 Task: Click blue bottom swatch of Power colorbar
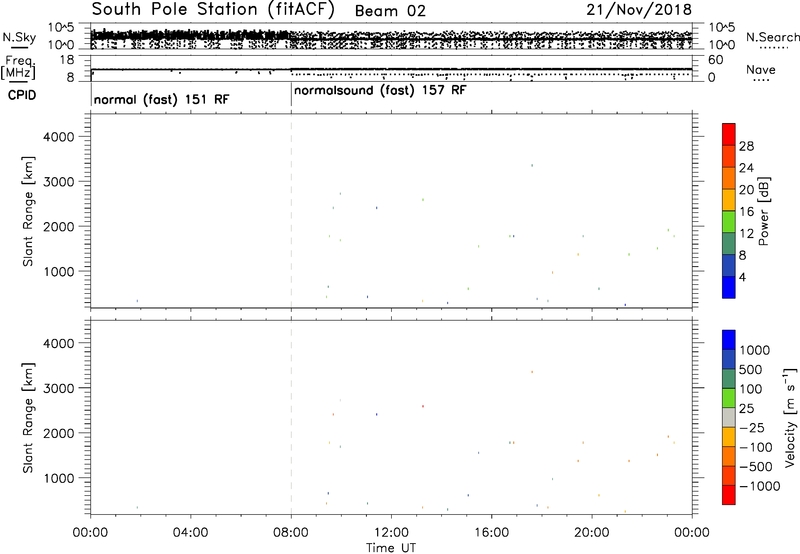tap(729, 287)
